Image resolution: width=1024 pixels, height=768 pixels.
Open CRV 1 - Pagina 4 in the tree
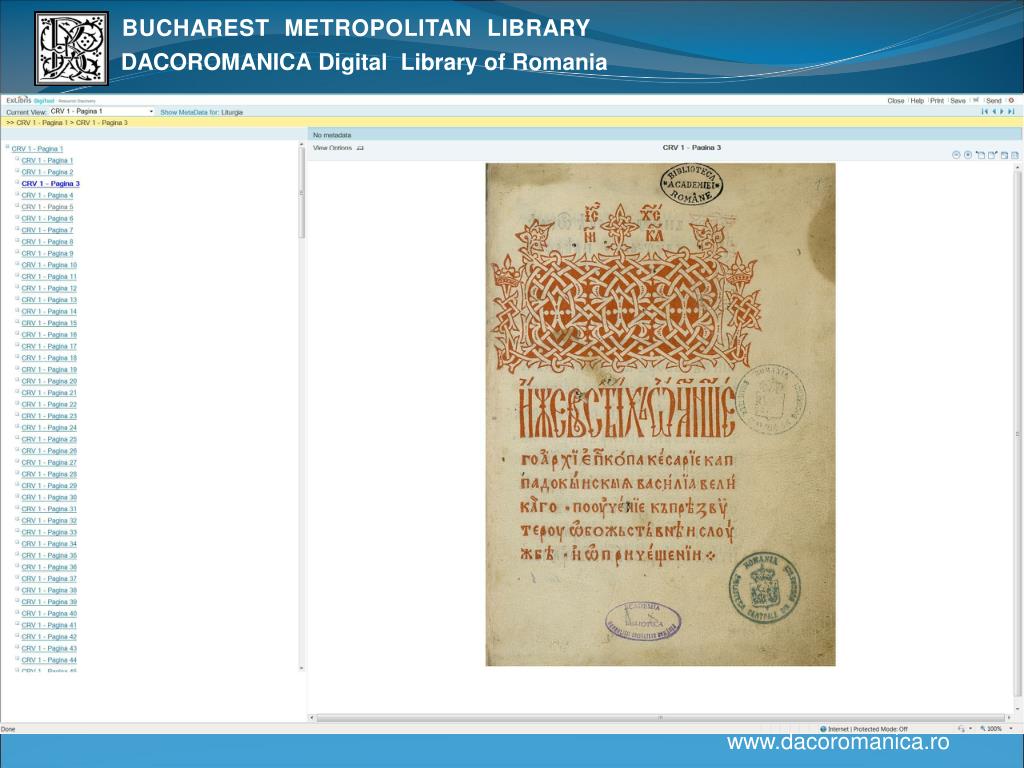pos(47,195)
